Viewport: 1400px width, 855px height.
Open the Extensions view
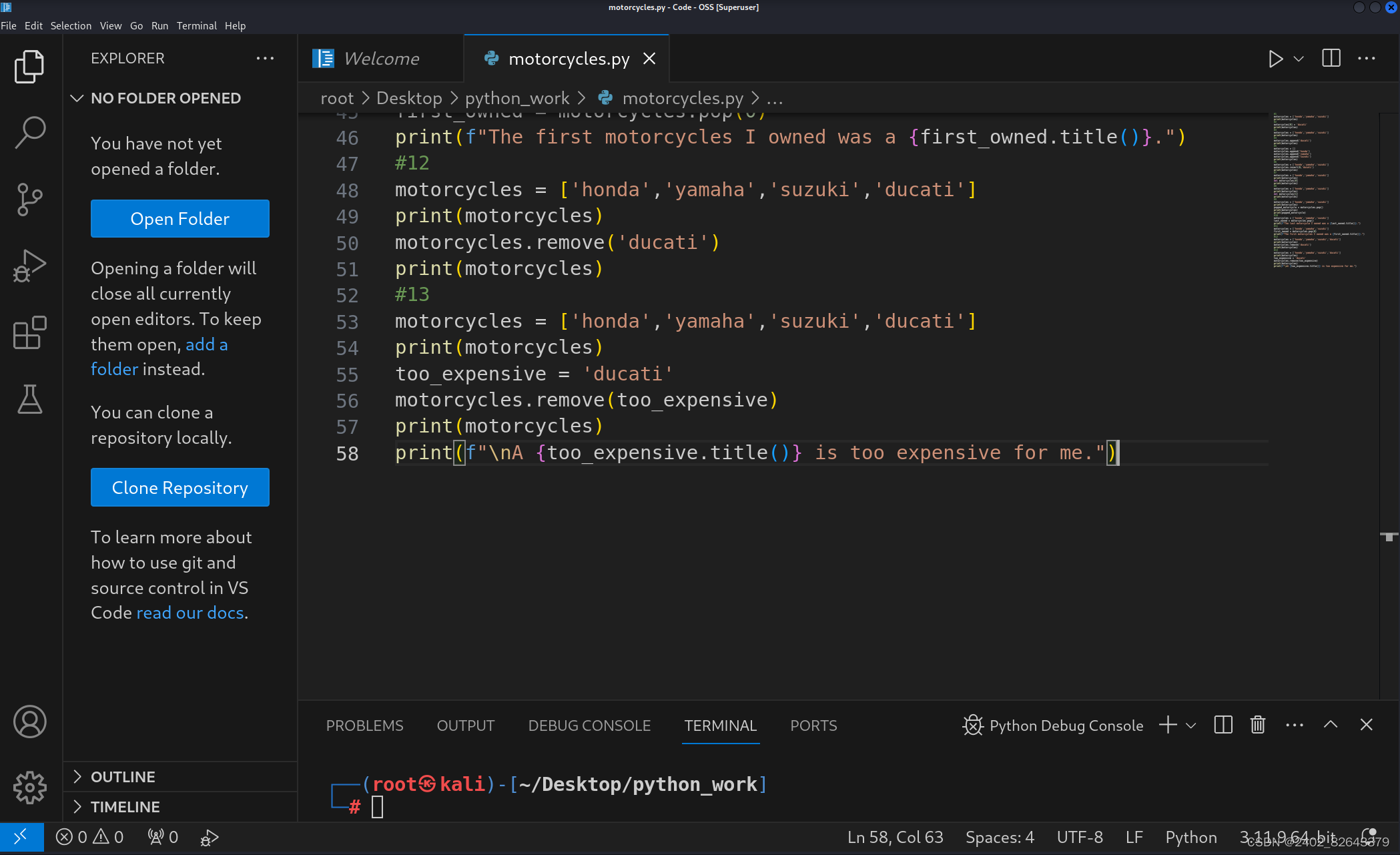[29, 332]
